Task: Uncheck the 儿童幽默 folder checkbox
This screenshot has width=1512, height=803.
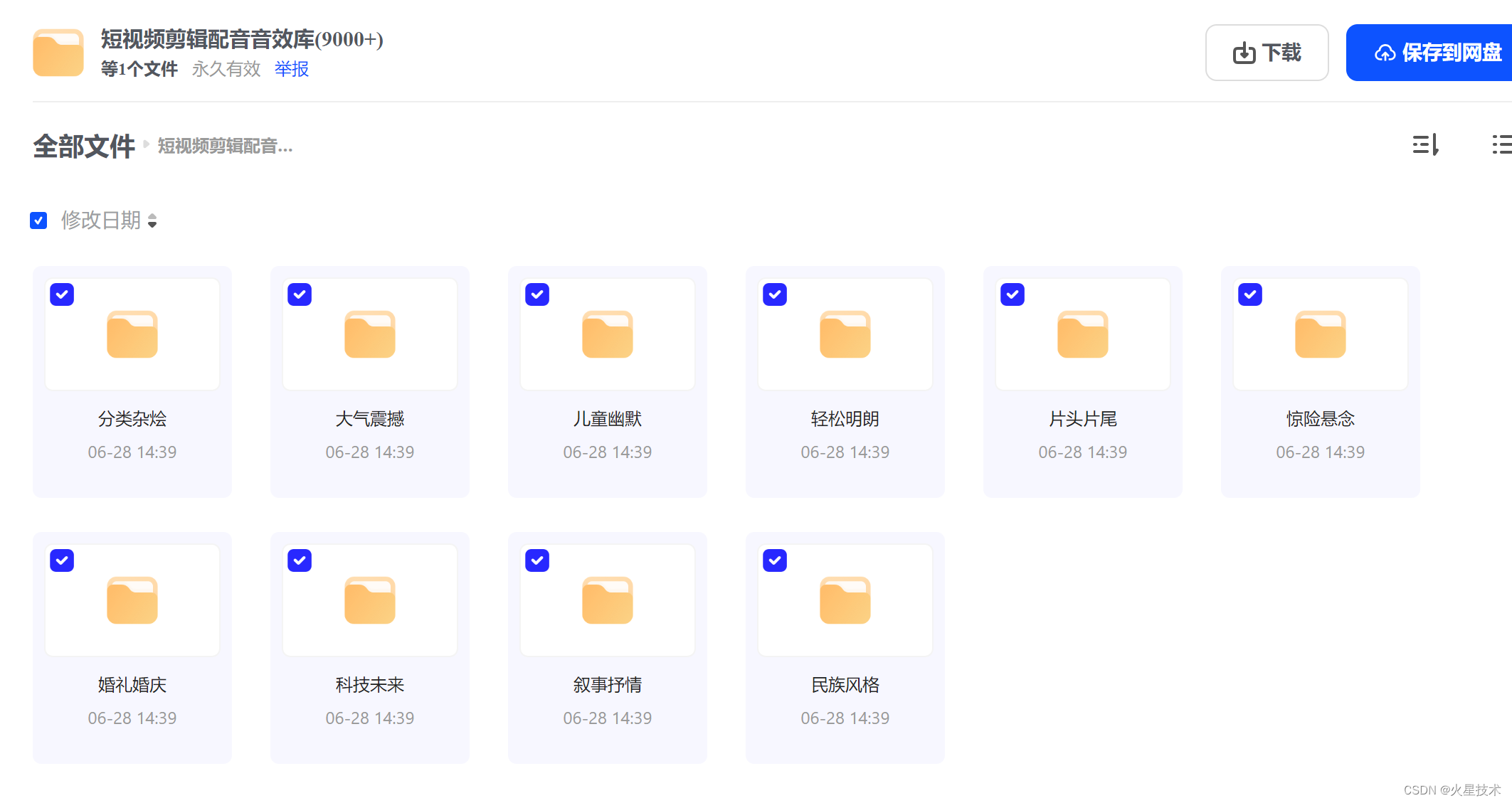Action: (537, 294)
